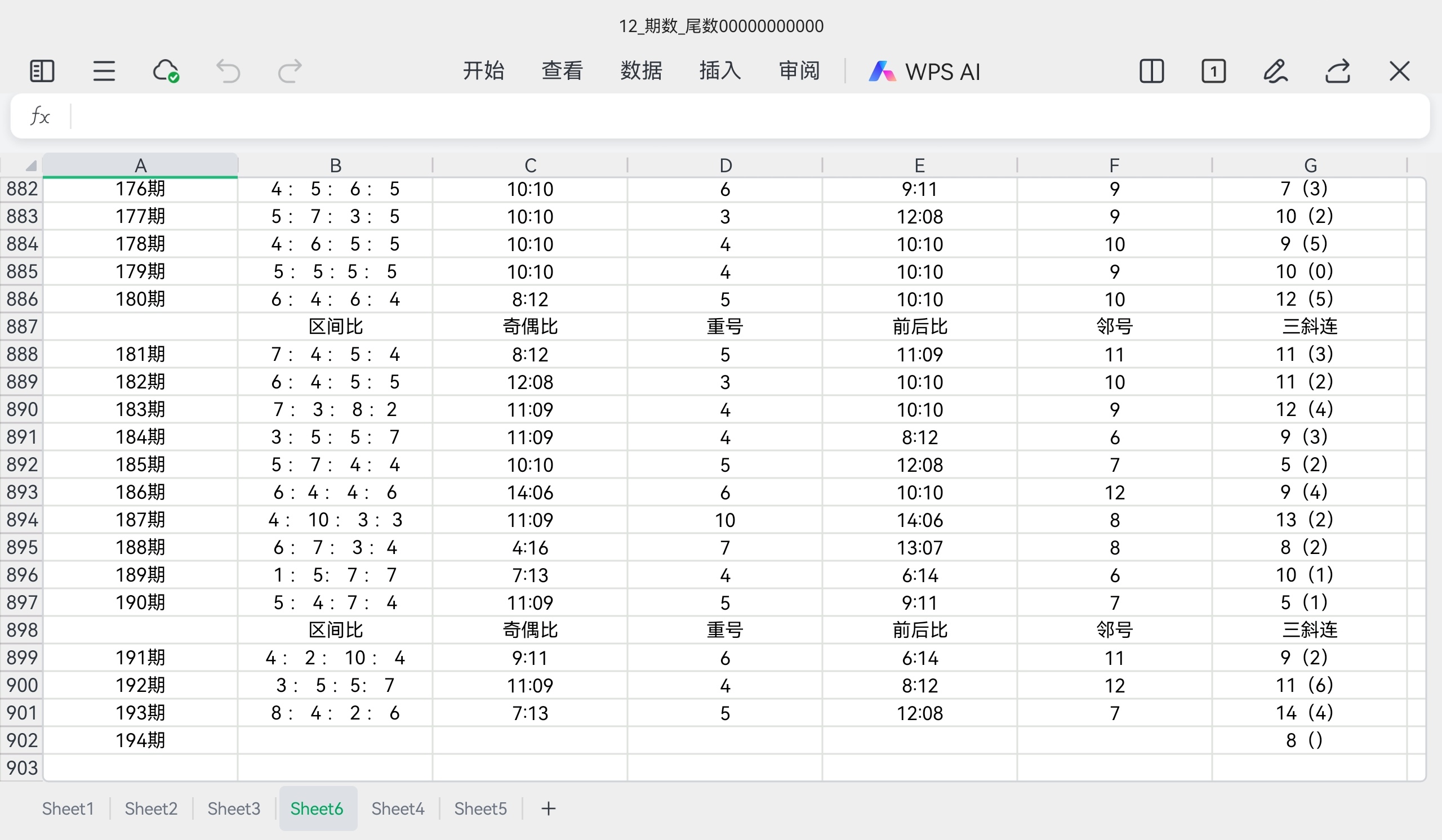This screenshot has width=1442, height=840.
Task: Check the cloud sync status icon
Action: coord(166,71)
